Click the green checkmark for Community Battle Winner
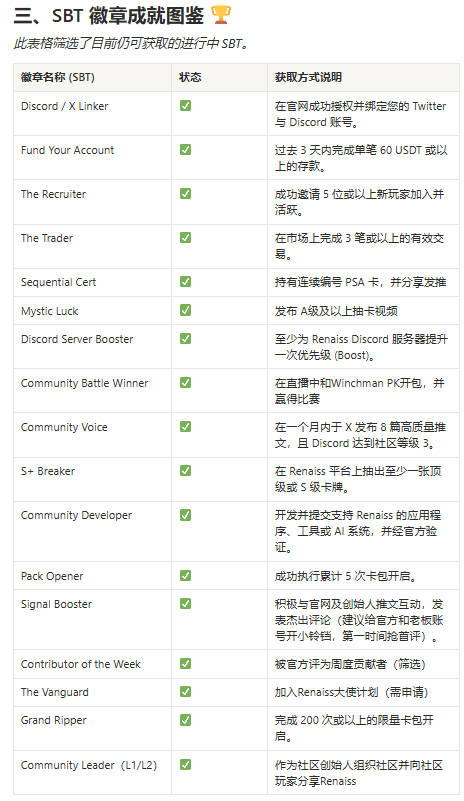The image size is (464, 801). click(185, 383)
